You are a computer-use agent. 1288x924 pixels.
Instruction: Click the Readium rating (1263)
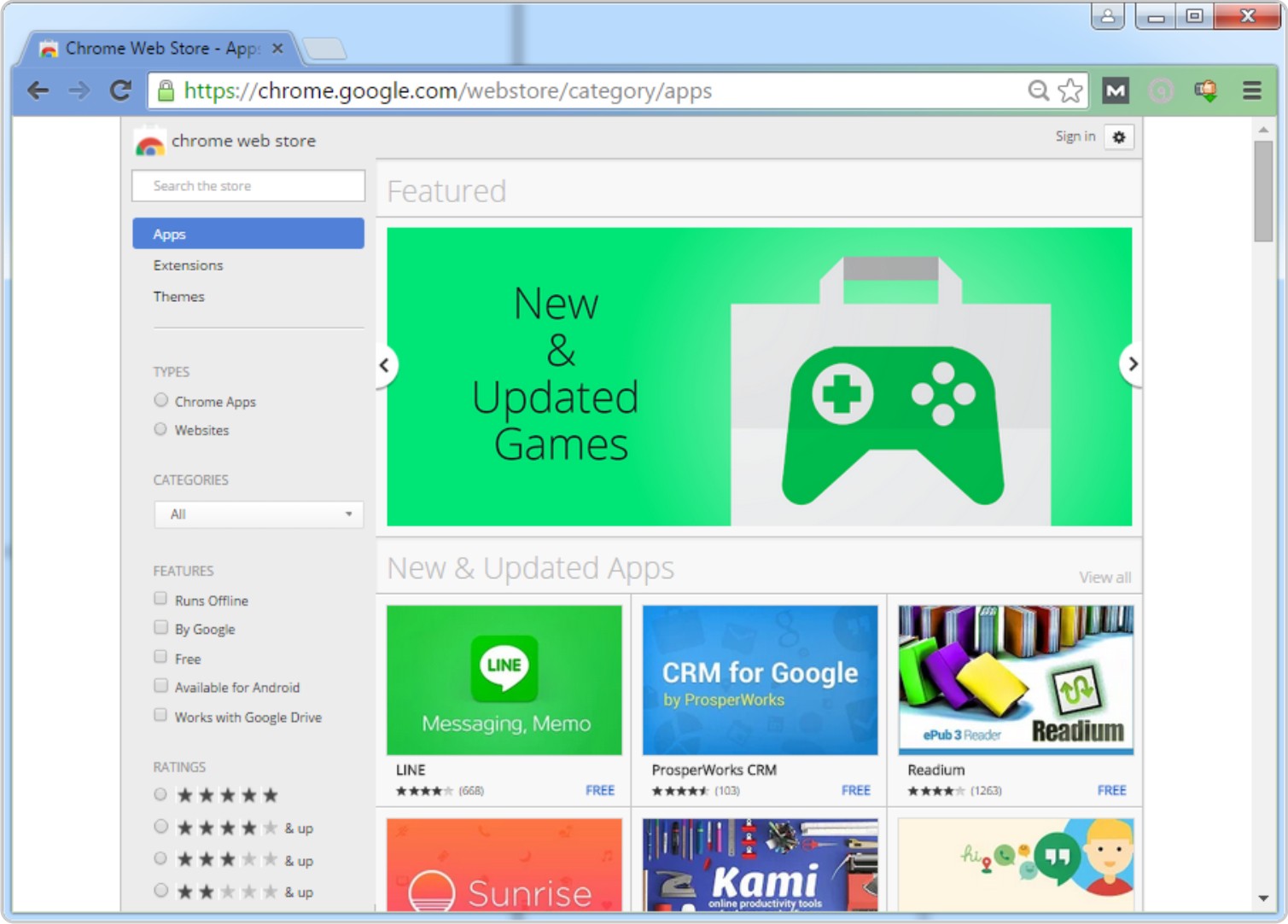954,791
